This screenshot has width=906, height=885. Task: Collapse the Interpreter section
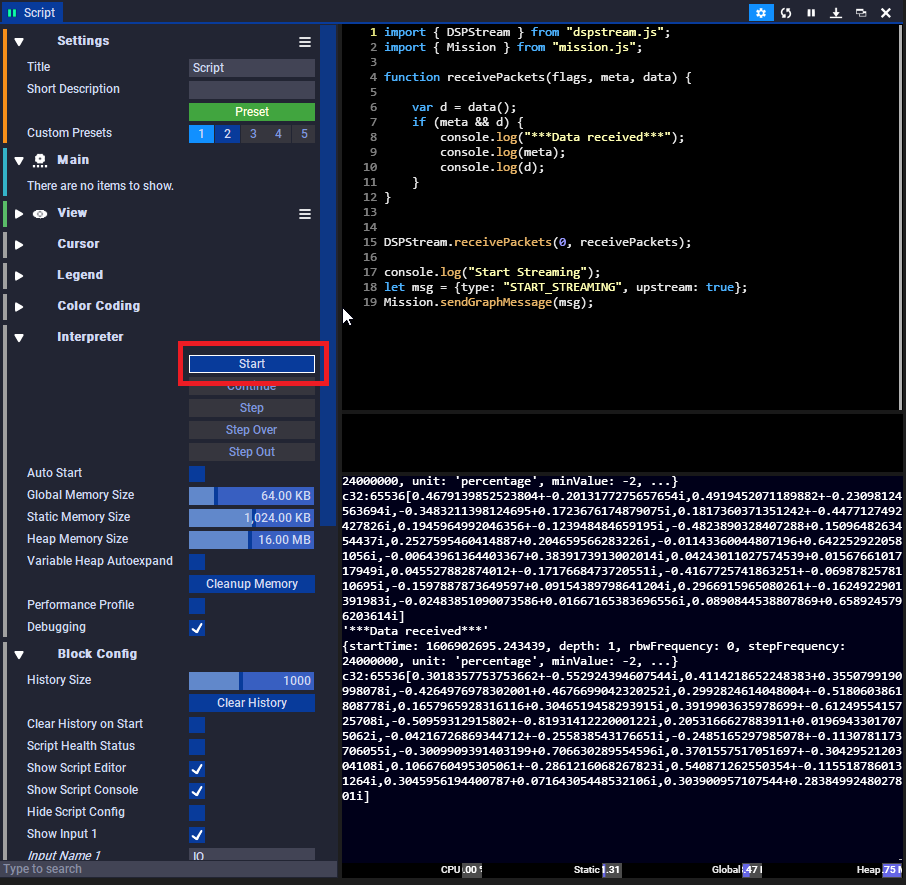tap(19, 338)
